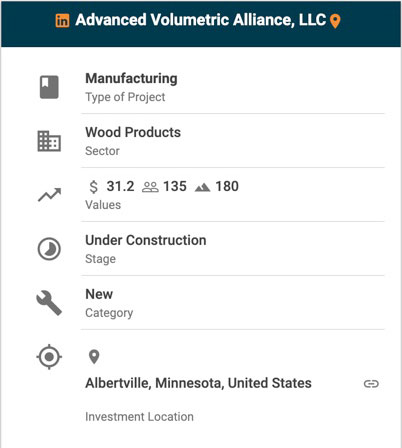The height and width of the screenshot is (448, 402).
Task: Click the trending arrow icon beside Values
Action: tap(49, 195)
